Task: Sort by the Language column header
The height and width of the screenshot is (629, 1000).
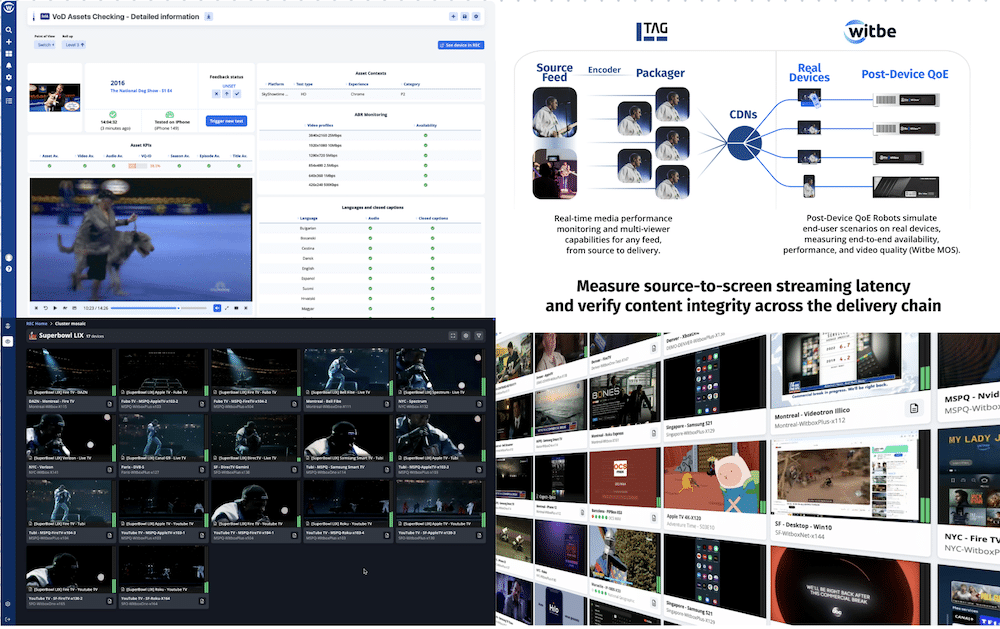Action: [309, 218]
